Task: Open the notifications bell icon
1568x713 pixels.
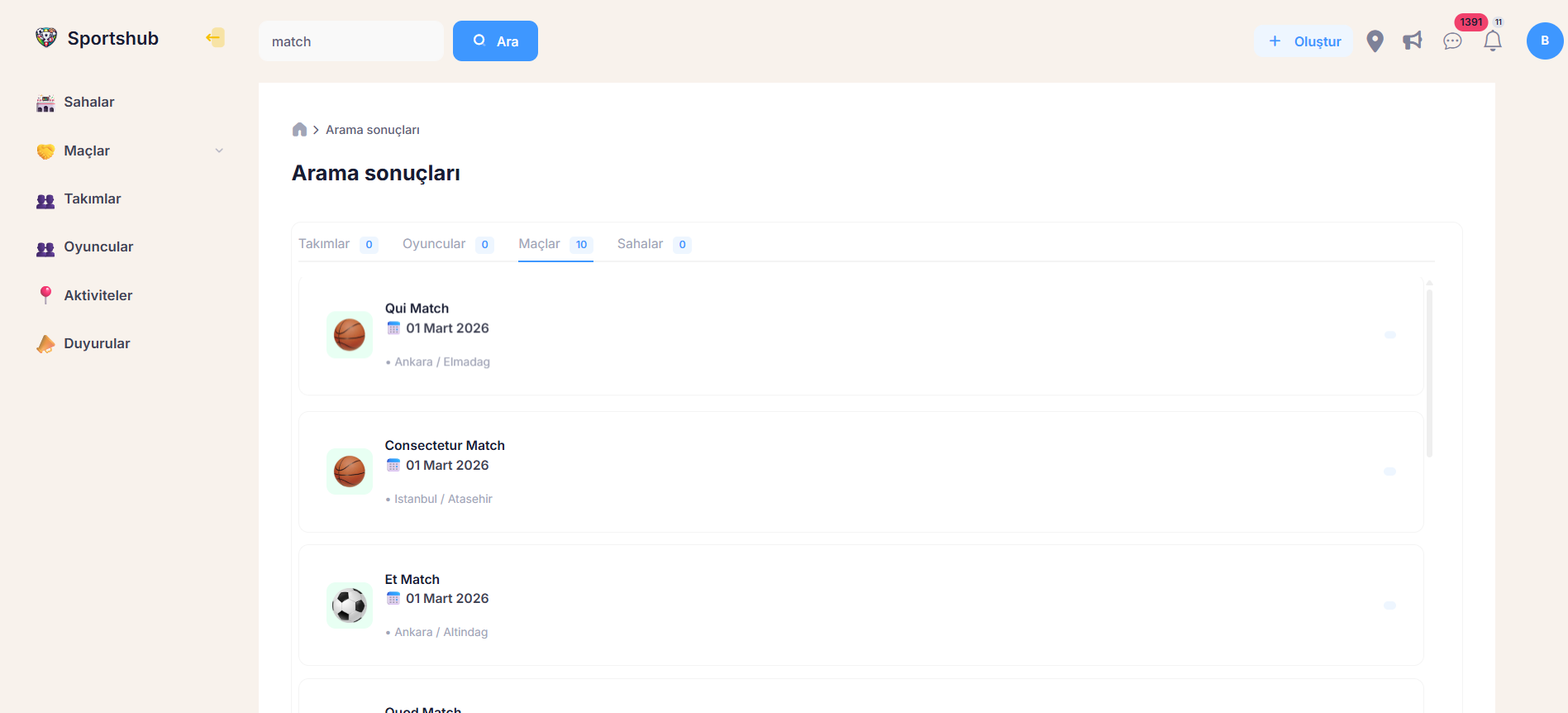Action: (1492, 41)
